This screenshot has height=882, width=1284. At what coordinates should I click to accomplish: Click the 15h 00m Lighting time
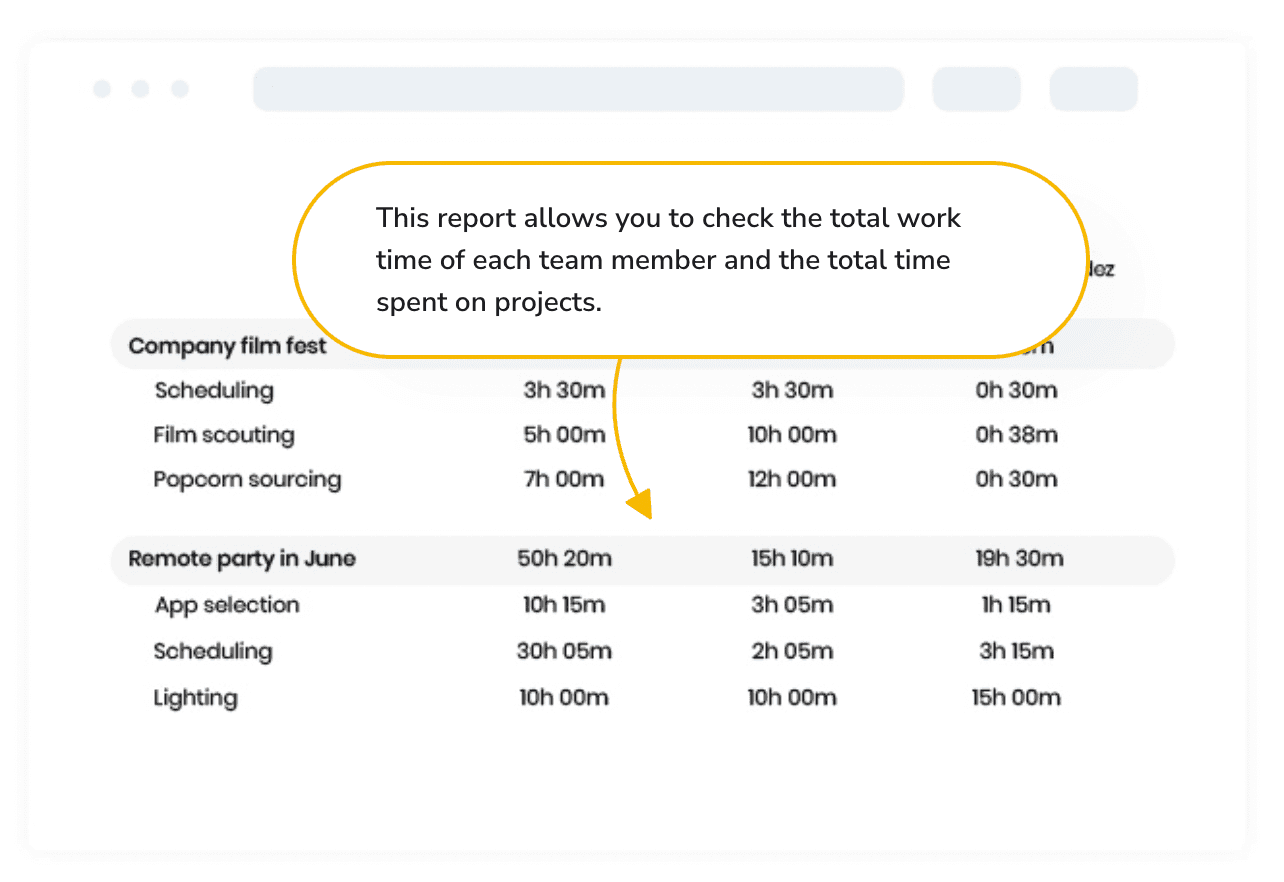click(1016, 698)
